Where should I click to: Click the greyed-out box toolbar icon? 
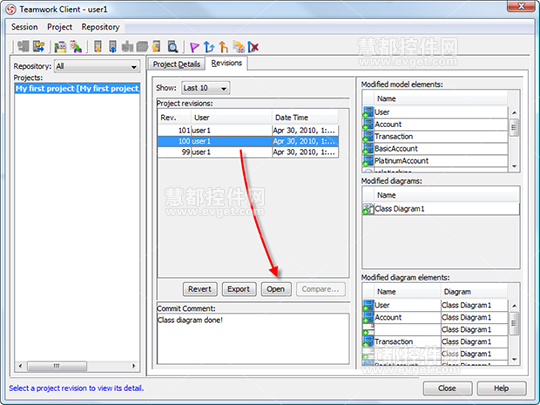point(142,46)
